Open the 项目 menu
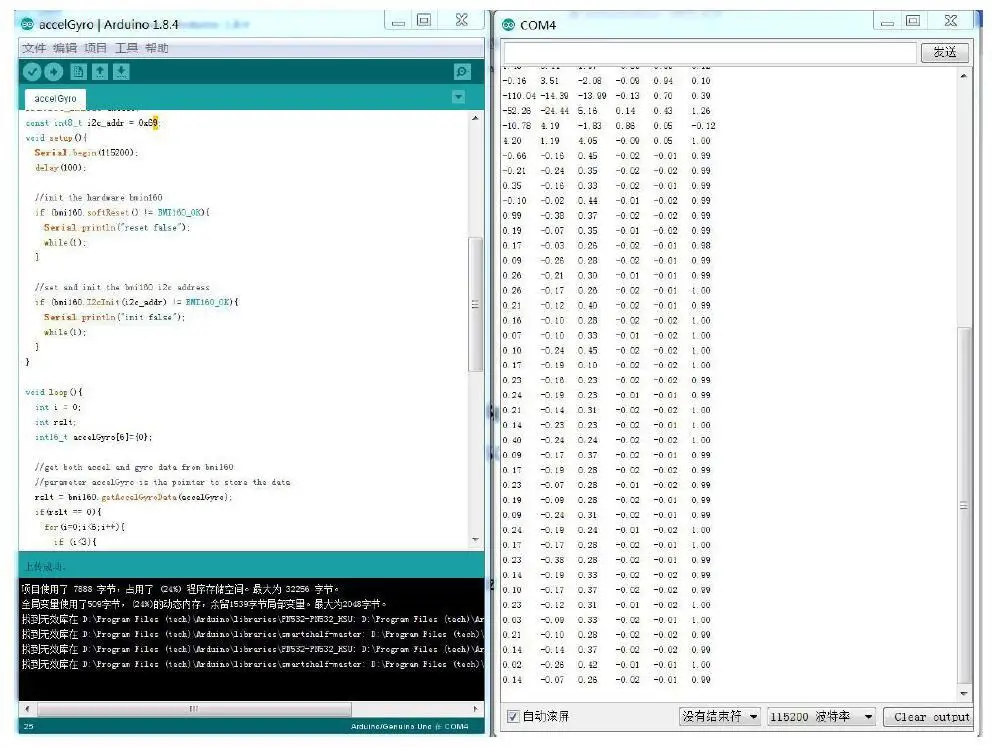The width and height of the screenshot is (992, 747). pyautogui.click(x=96, y=48)
